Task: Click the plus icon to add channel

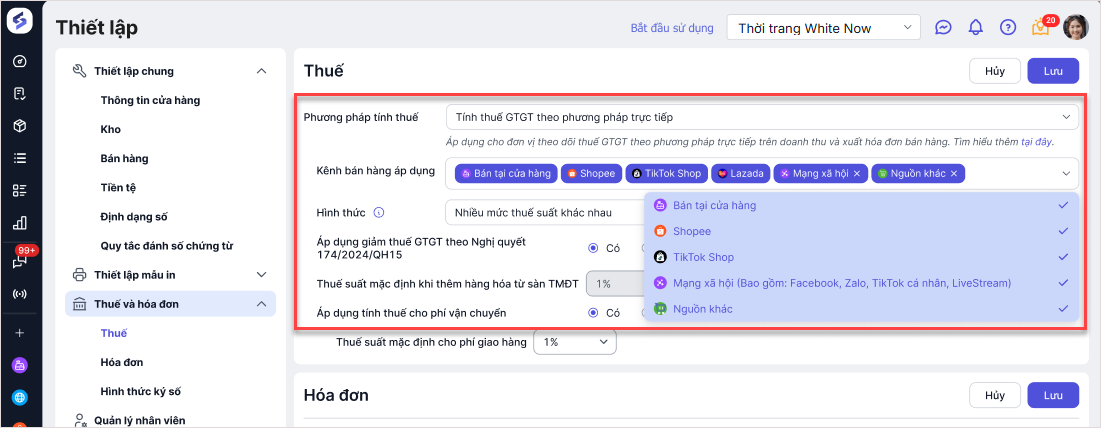Action: 20,333
